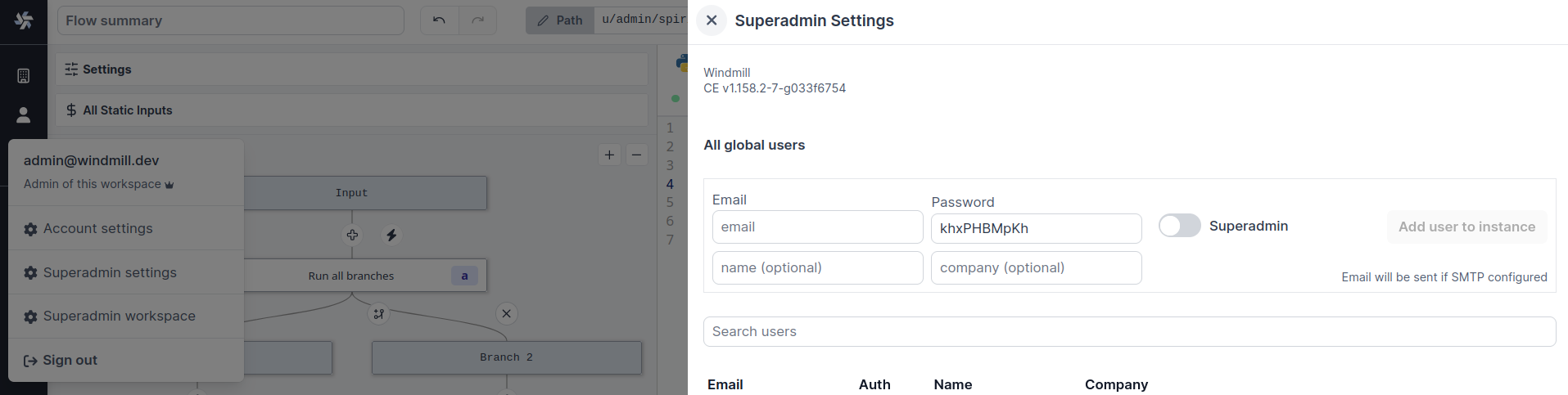Click Add user to instance button
Viewport: 1568px width, 395px height.
coord(1466,227)
